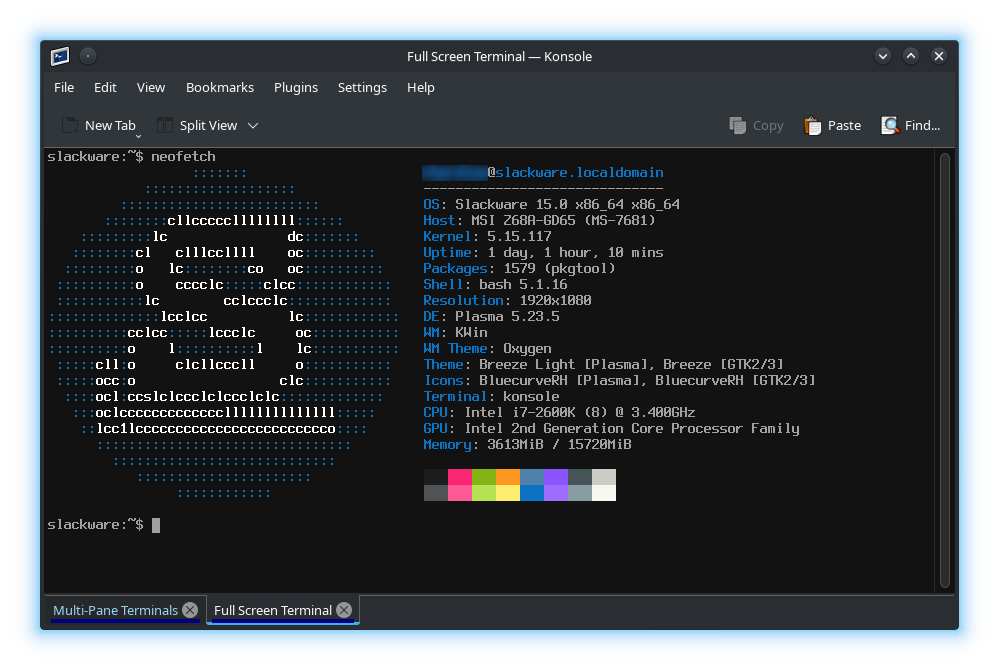Screen dimensions: 999x670
Task: Click the Paste clipboard icon
Action: [x=813, y=125]
